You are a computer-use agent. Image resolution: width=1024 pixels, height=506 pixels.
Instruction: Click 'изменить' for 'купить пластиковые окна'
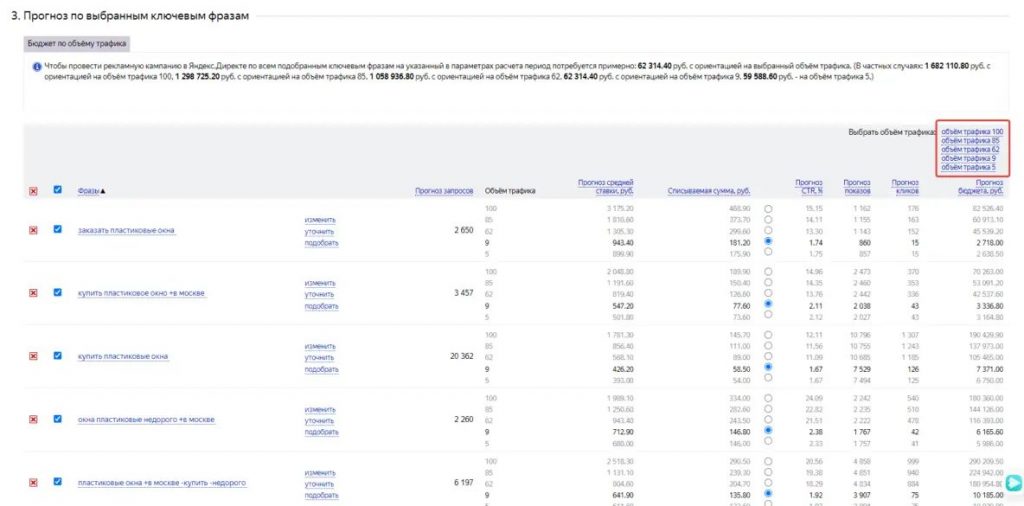pyautogui.click(x=320, y=346)
